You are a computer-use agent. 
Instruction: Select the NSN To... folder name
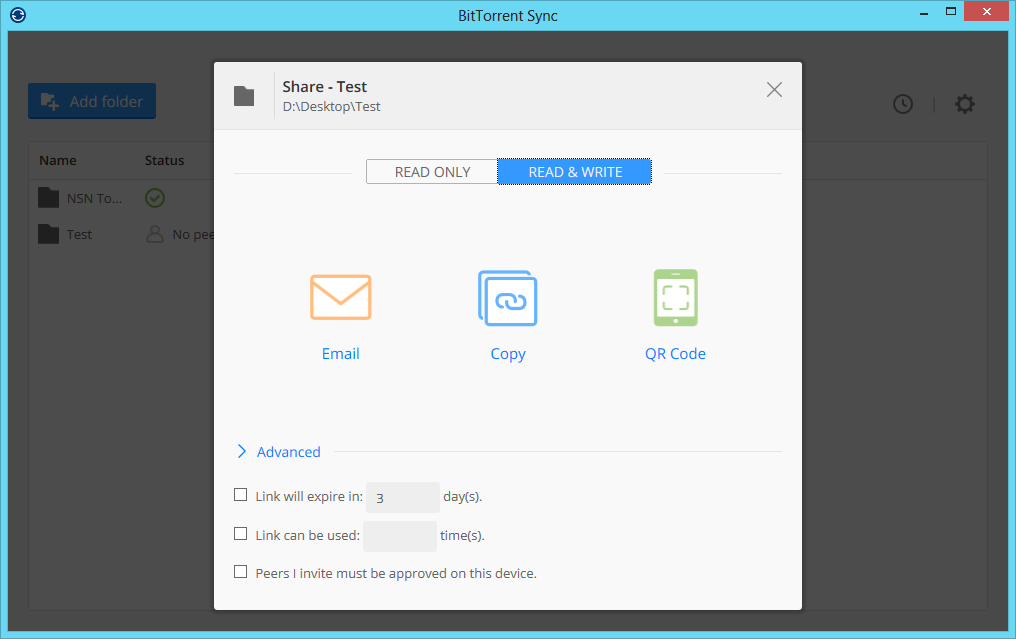[x=95, y=198]
